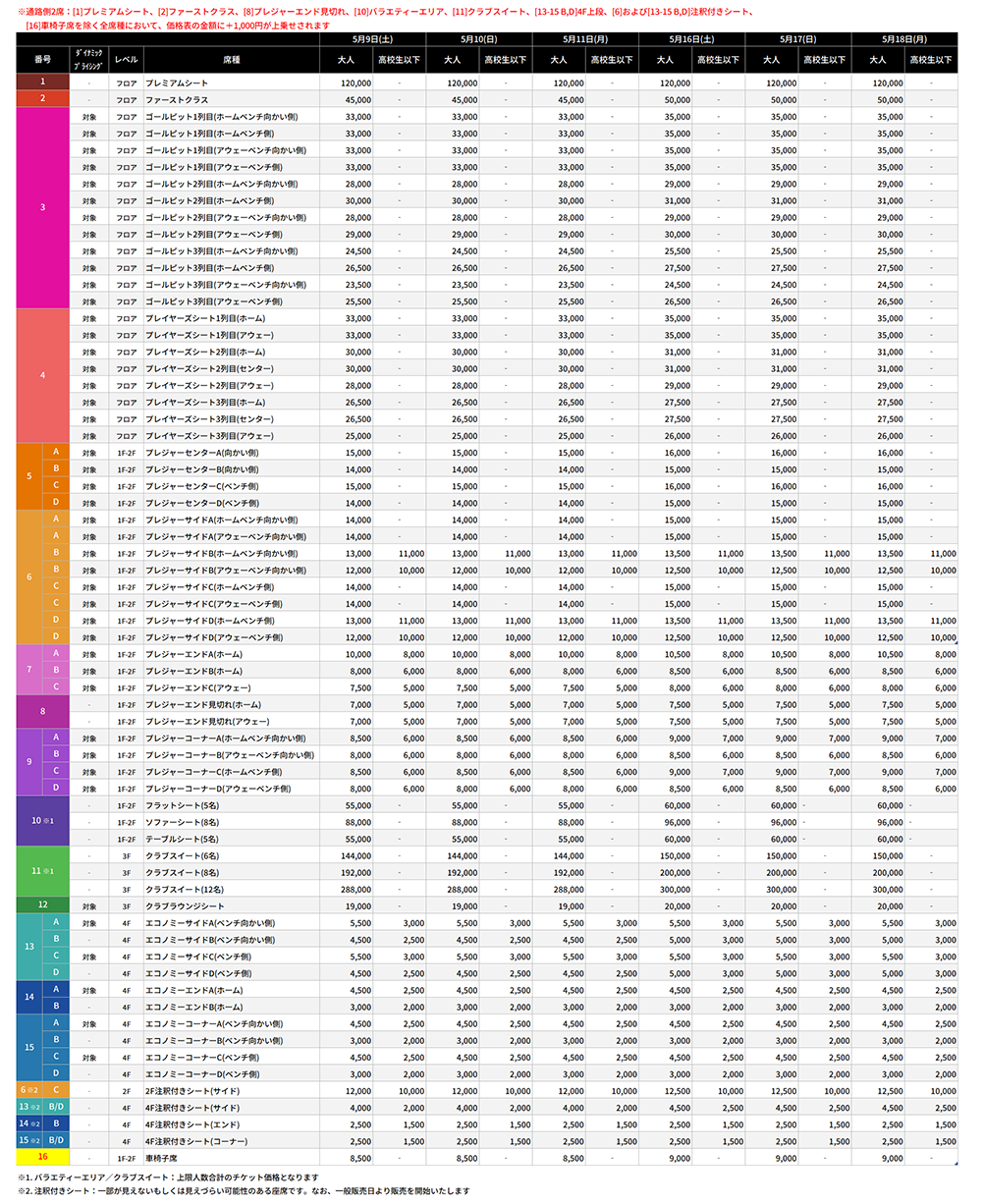982x1204 pixels.
Task: Click the dark red number 1 cell
Action: point(42,83)
